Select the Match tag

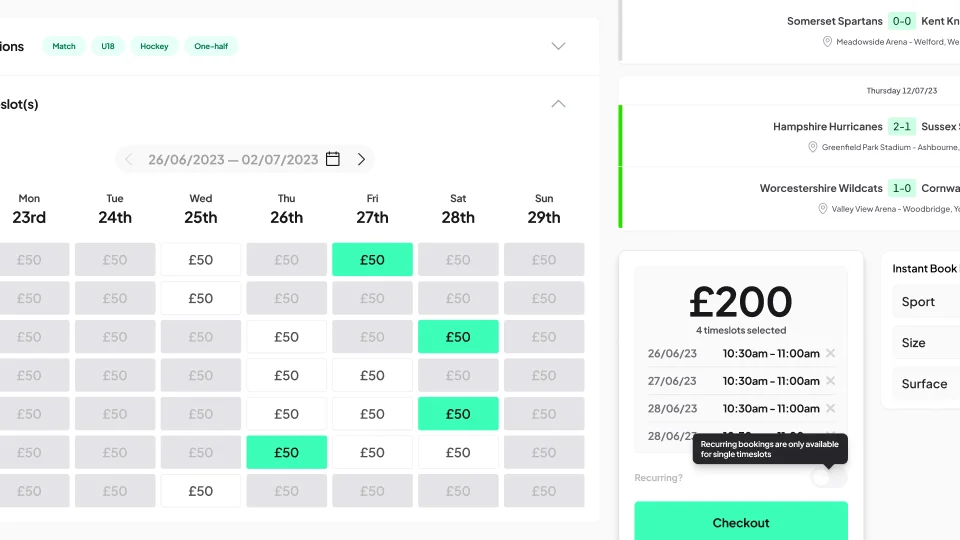click(64, 46)
